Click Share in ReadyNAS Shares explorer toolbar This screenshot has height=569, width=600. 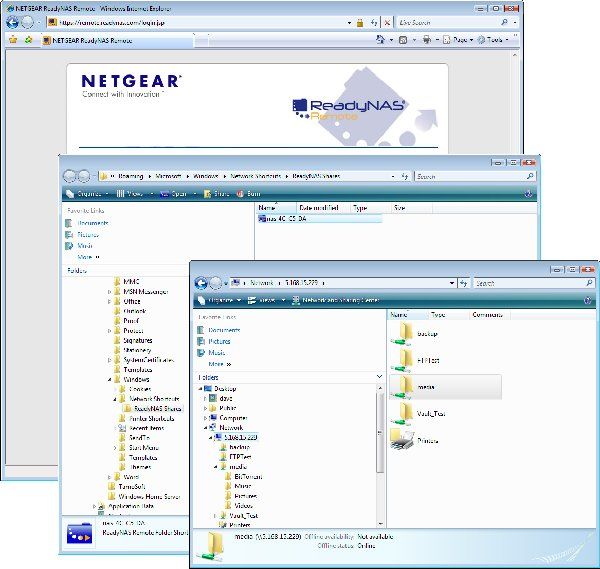pos(217,194)
